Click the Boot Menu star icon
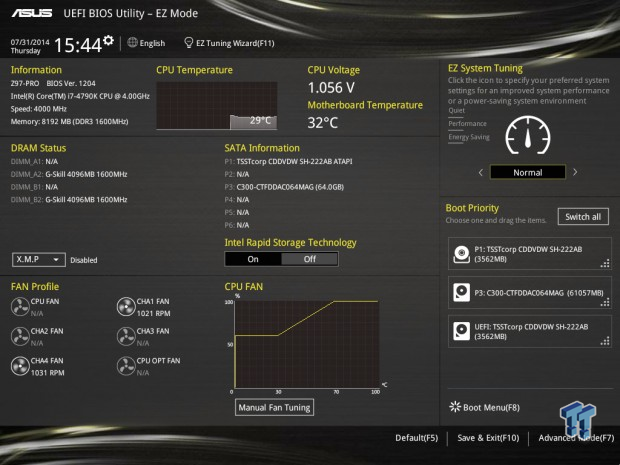 coord(455,407)
